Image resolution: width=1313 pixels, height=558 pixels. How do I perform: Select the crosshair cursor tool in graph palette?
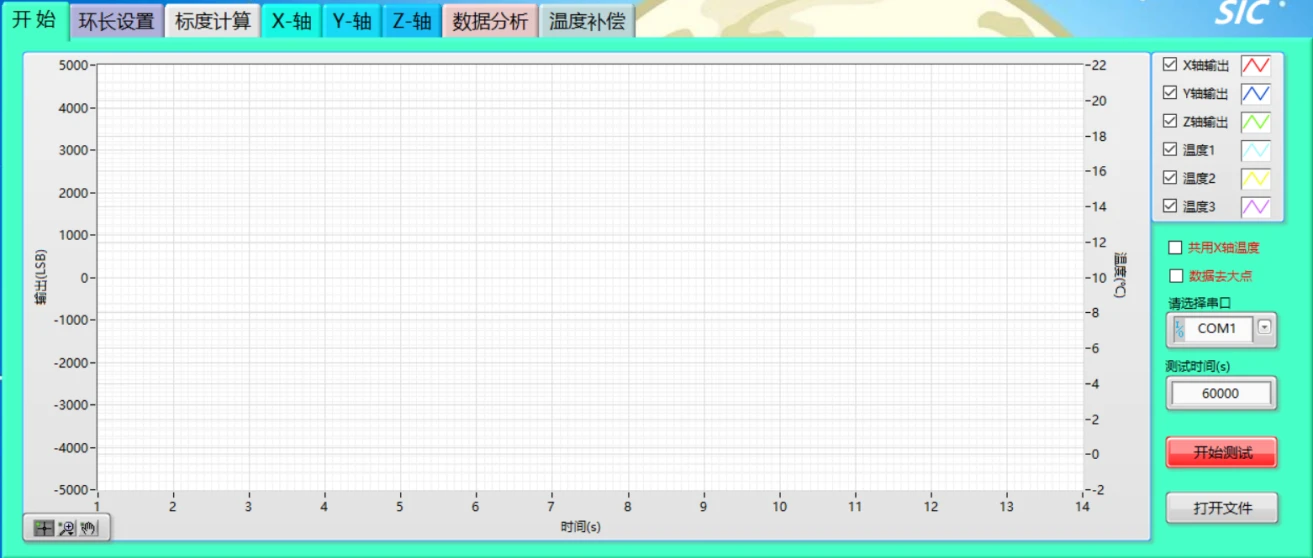pyautogui.click(x=44, y=528)
